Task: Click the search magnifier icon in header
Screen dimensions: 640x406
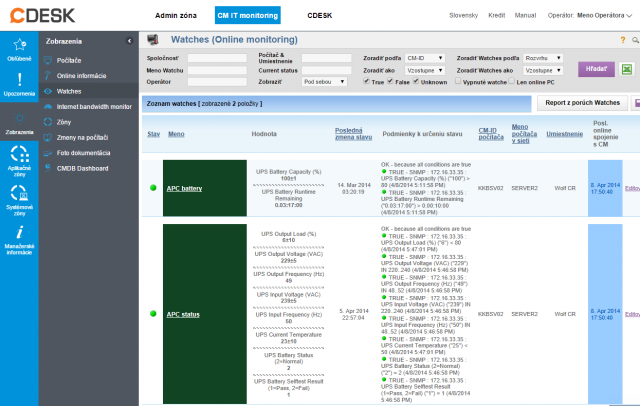Action: [635, 40]
